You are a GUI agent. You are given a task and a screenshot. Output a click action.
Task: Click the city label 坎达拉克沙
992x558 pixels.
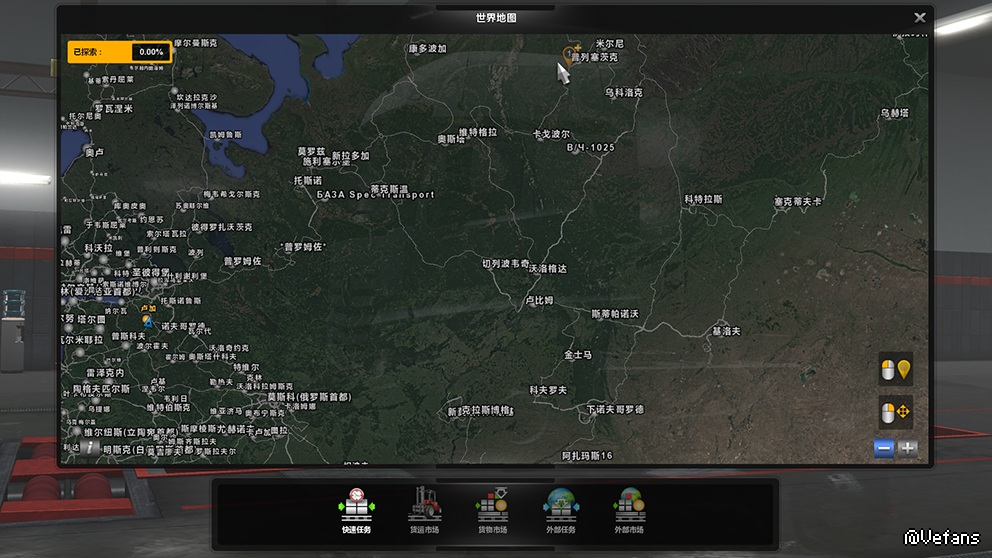tap(197, 97)
